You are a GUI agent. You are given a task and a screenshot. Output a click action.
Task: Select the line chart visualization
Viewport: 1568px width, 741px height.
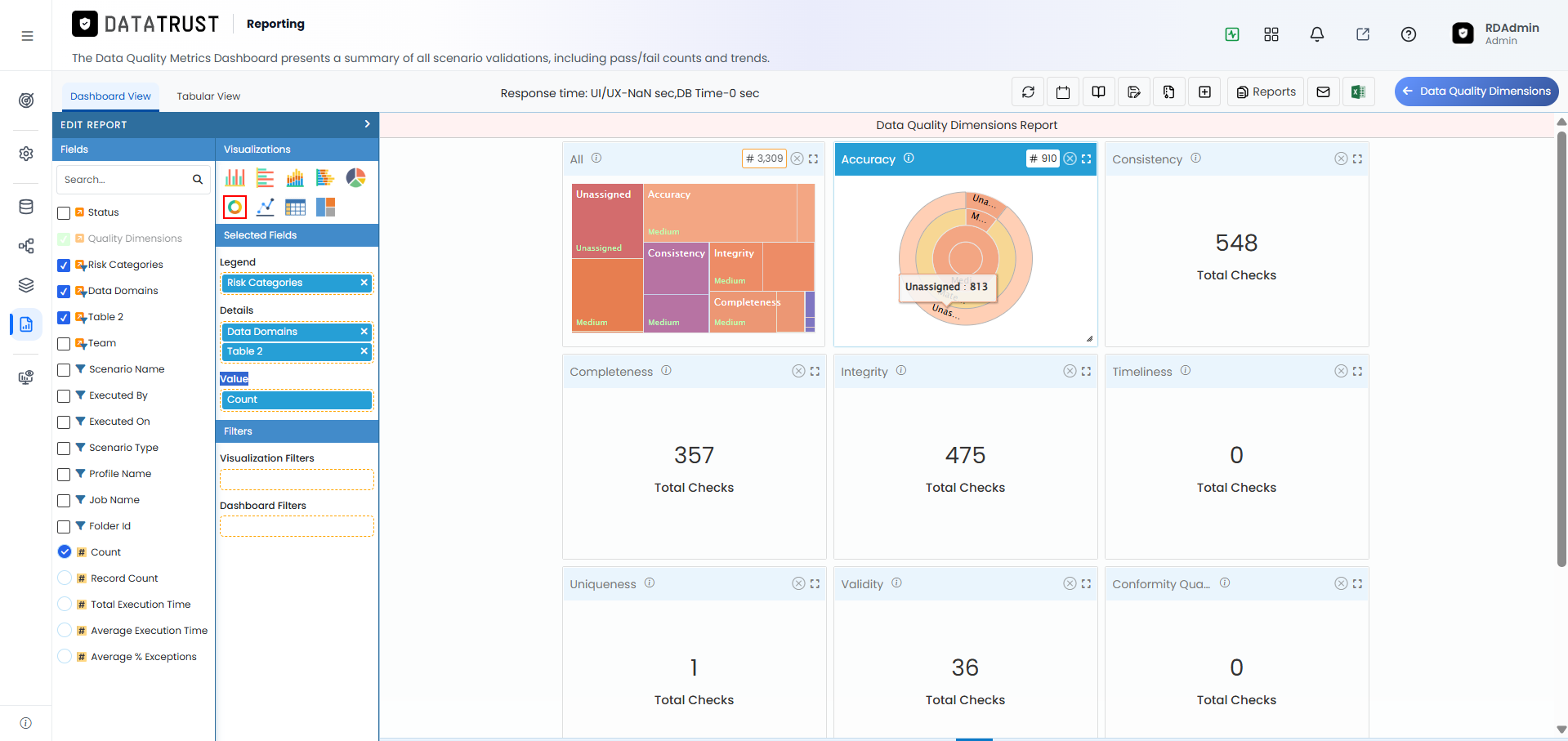[x=266, y=207]
